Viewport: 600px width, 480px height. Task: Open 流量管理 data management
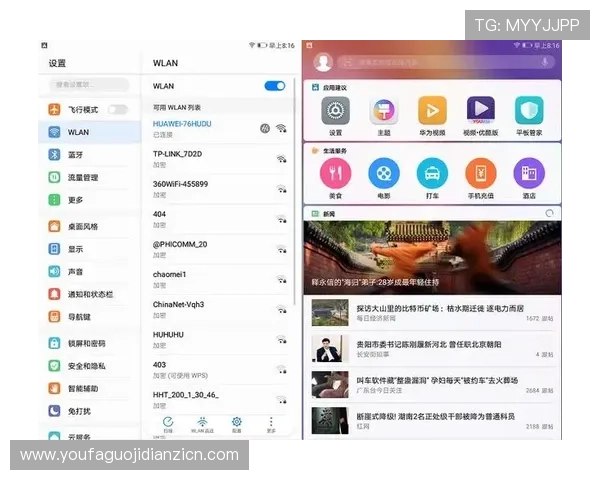[90, 177]
